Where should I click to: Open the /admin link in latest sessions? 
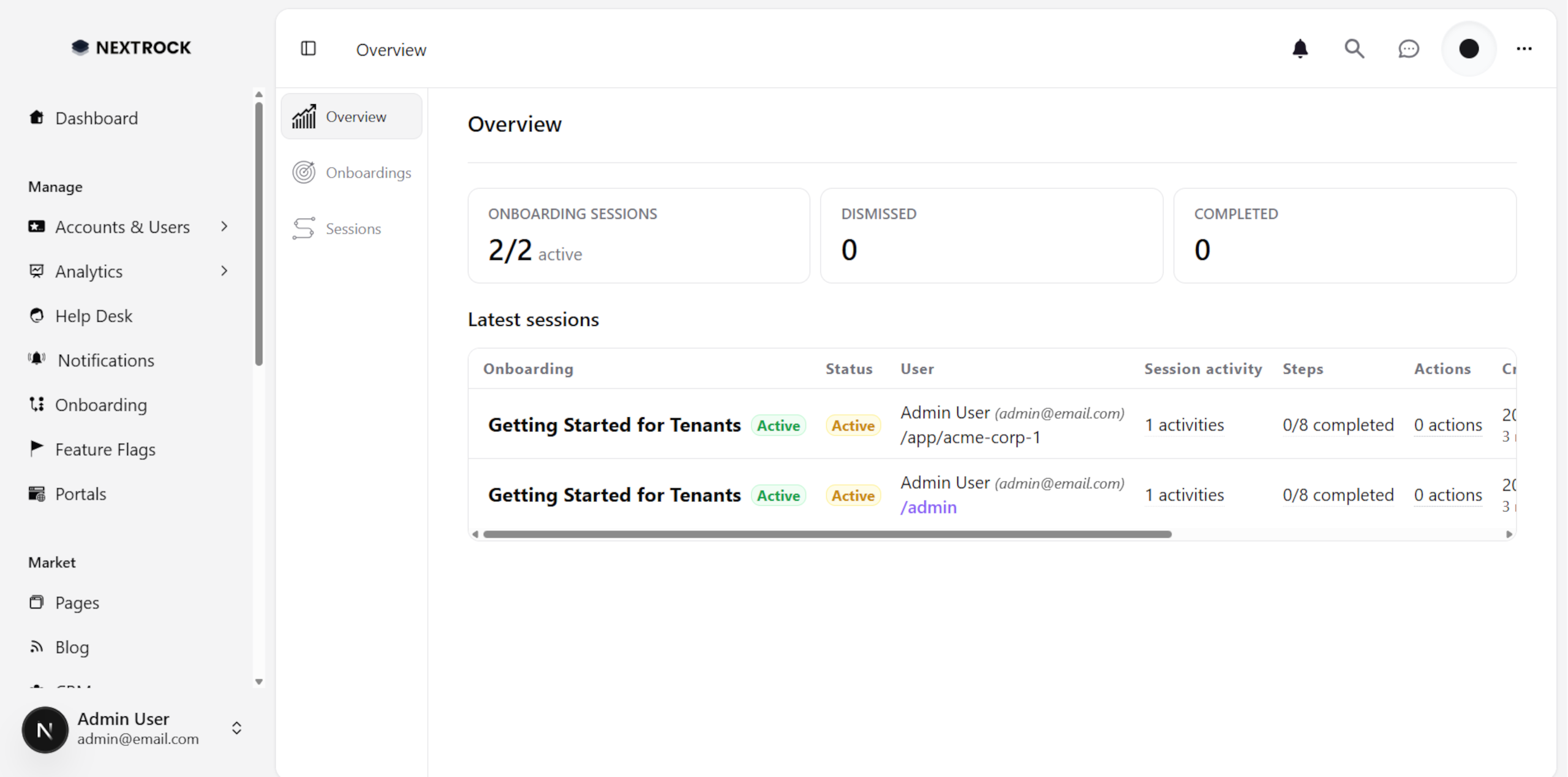[928, 507]
